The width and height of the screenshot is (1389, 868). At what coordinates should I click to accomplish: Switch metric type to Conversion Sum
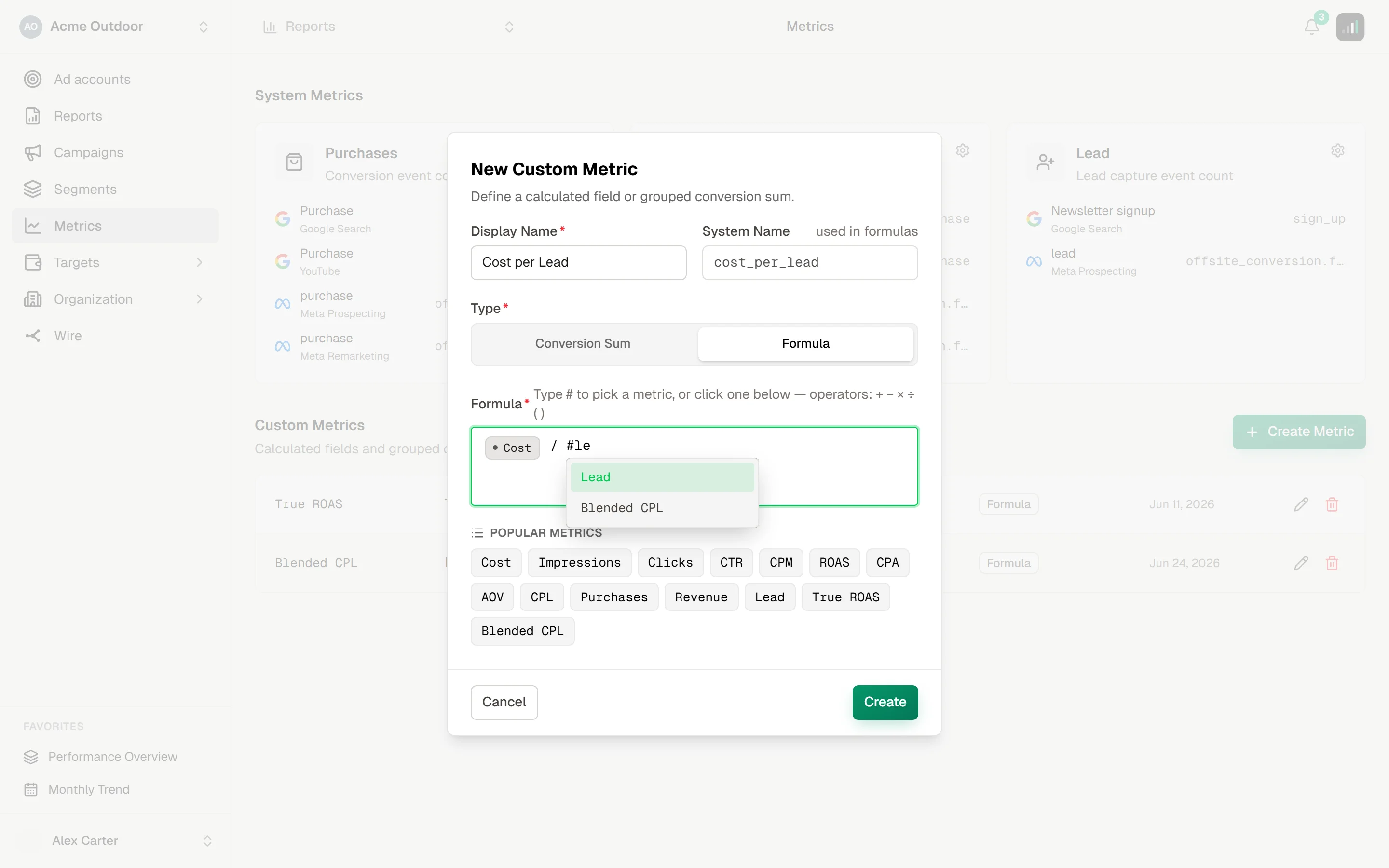coord(583,343)
